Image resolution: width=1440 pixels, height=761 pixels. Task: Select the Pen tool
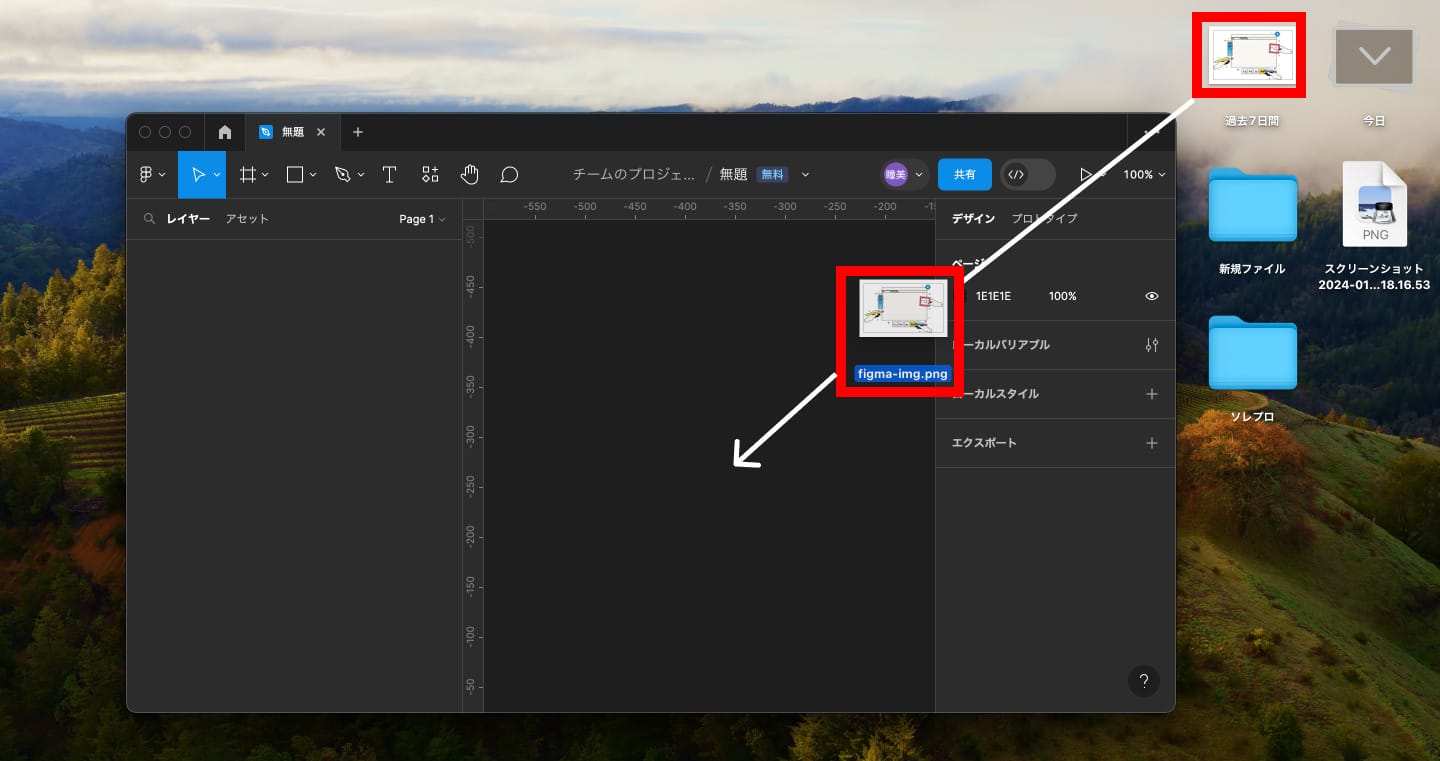343,175
